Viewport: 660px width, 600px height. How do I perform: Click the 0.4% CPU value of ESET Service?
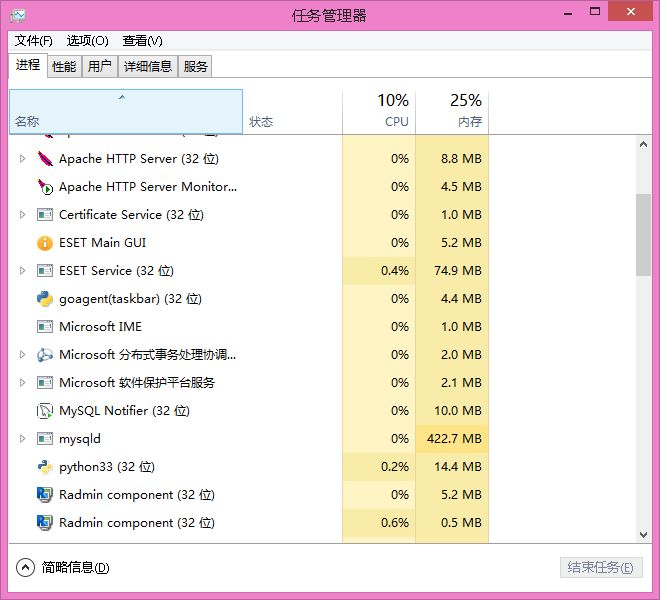[x=395, y=271]
